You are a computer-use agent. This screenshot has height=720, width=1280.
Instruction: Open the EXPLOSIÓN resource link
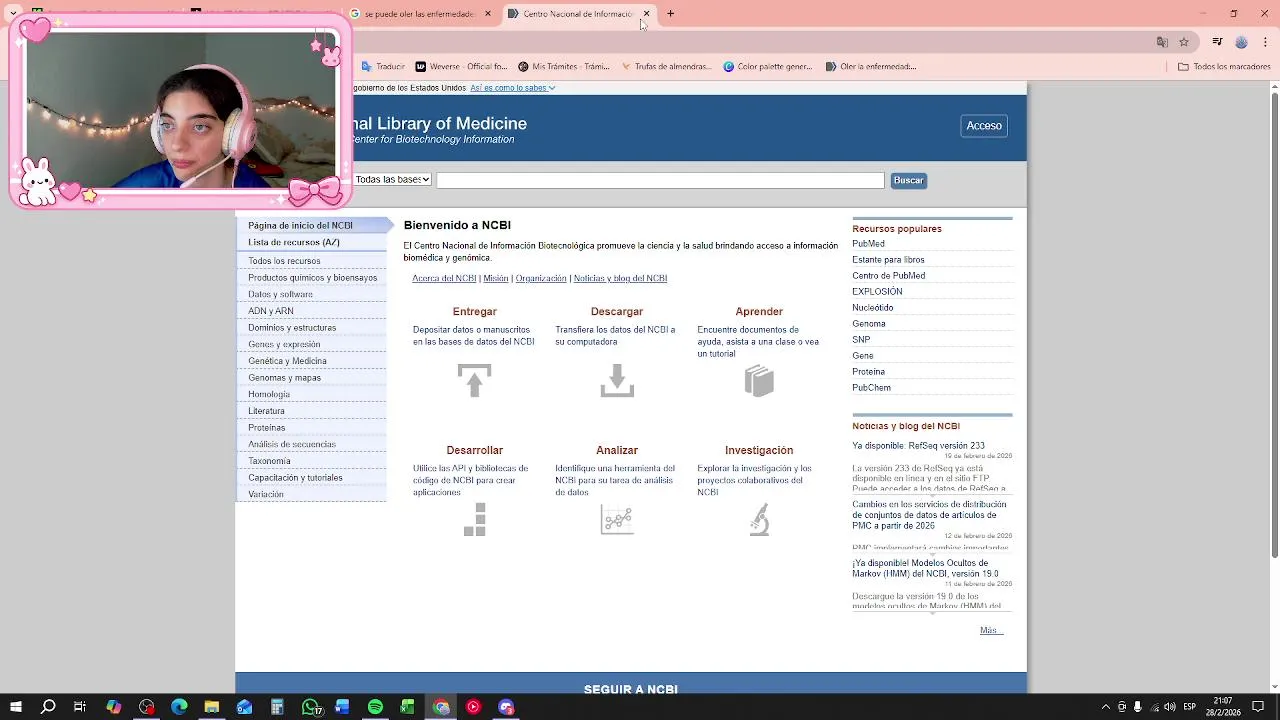point(877,292)
